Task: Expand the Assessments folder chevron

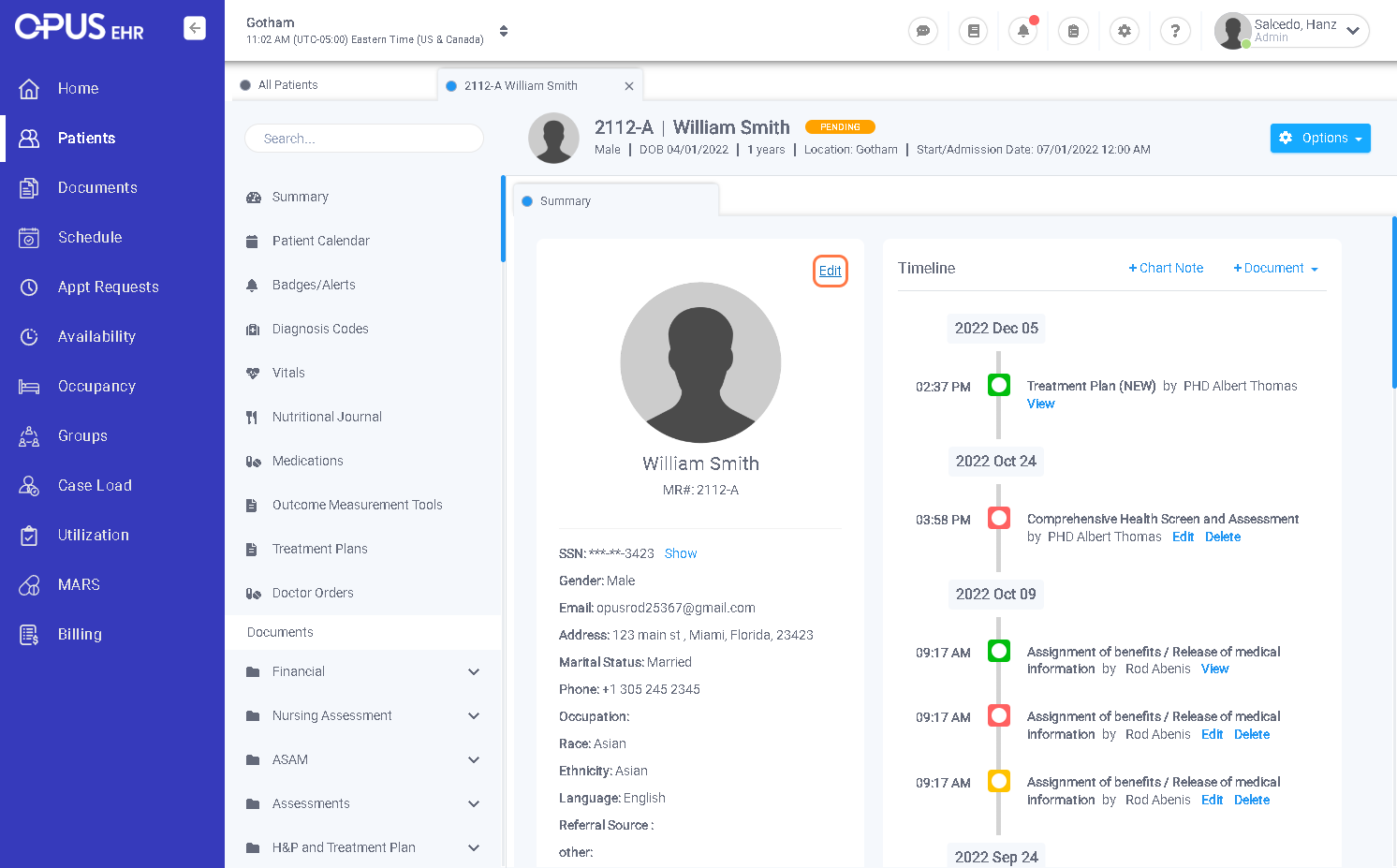Action: coord(474,803)
